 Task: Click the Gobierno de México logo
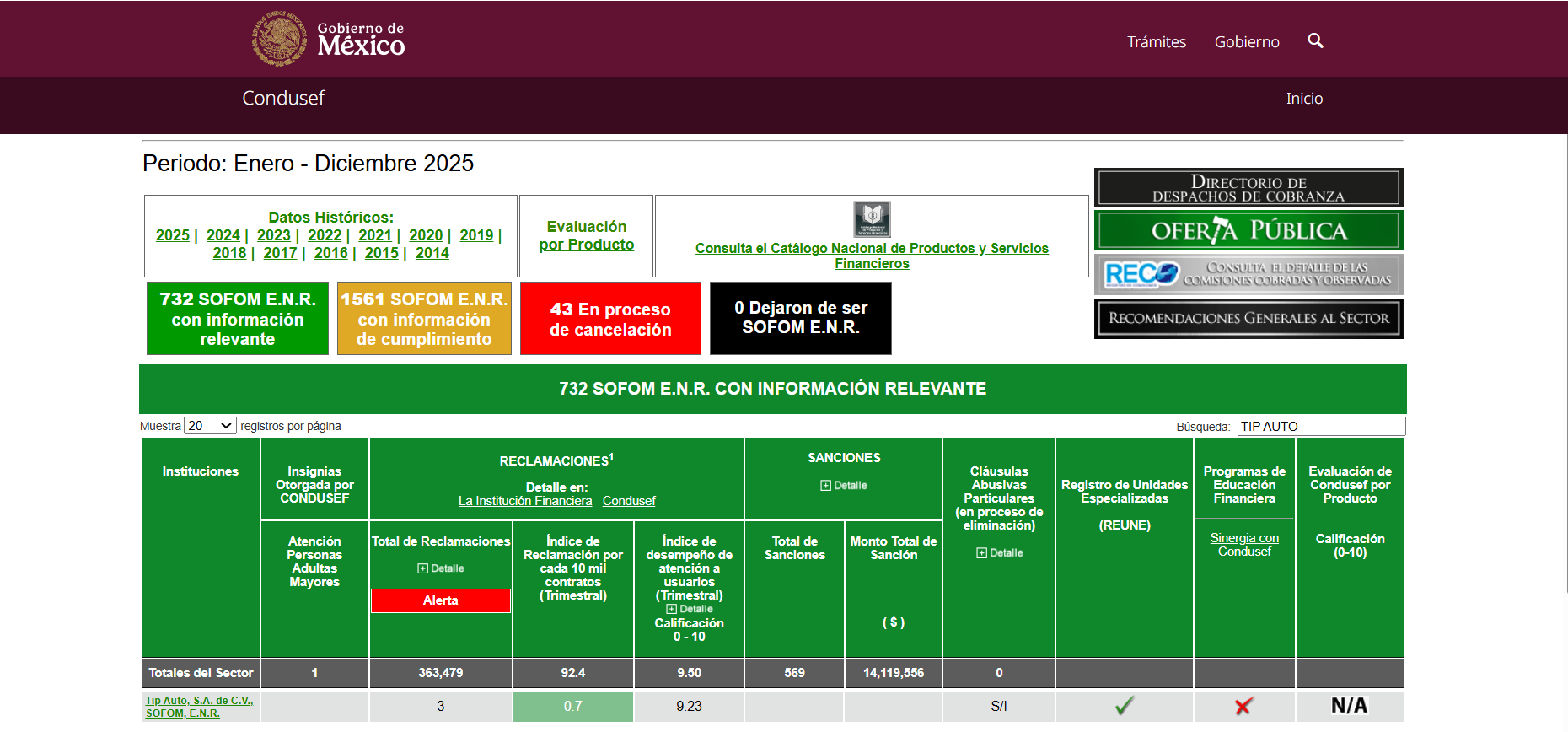329,39
